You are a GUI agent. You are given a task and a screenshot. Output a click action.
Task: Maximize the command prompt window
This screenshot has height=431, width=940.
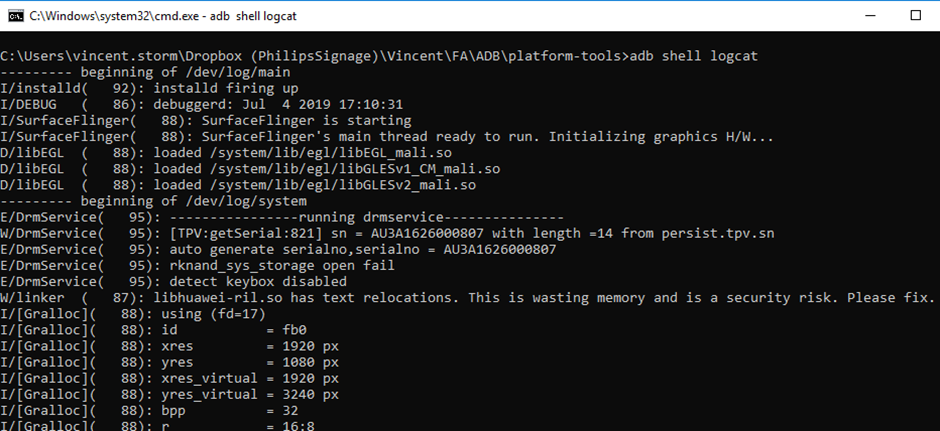click(x=915, y=16)
